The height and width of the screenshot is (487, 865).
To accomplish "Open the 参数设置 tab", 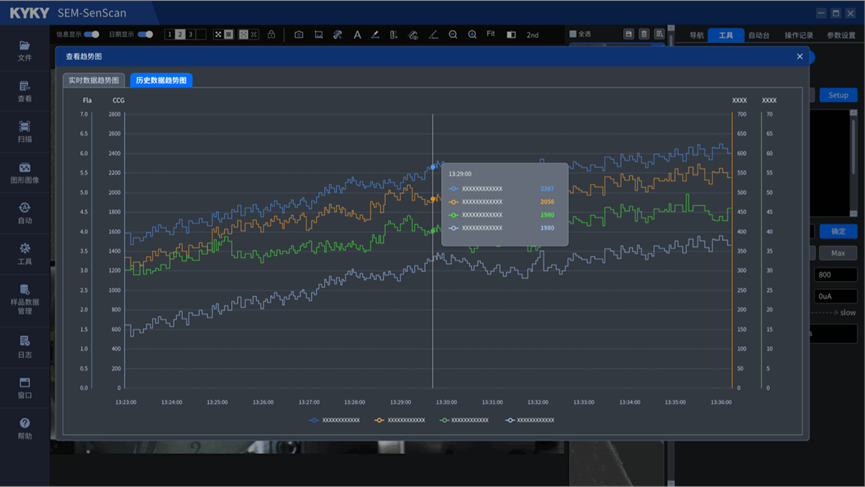I will click(841, 35).
